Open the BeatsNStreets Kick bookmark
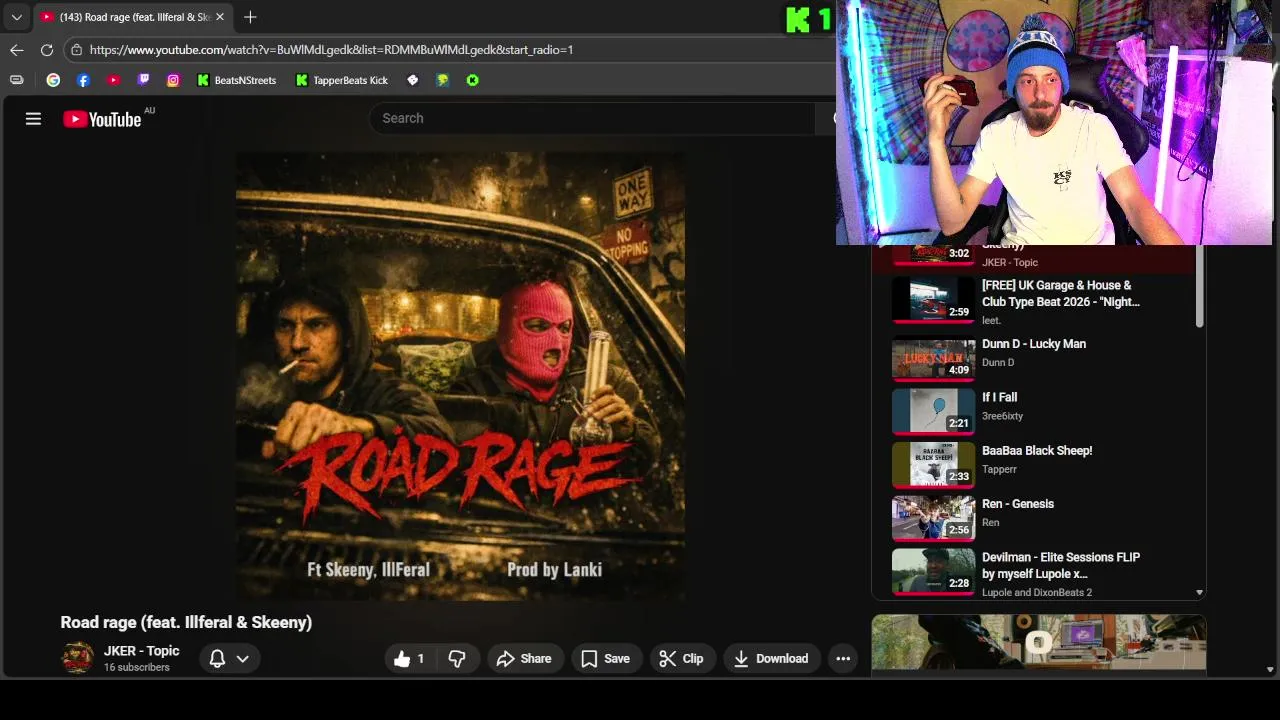Image resolution: width=1280 pixels, height=720 pixels. pyautogui.click(x=237, y=80)
